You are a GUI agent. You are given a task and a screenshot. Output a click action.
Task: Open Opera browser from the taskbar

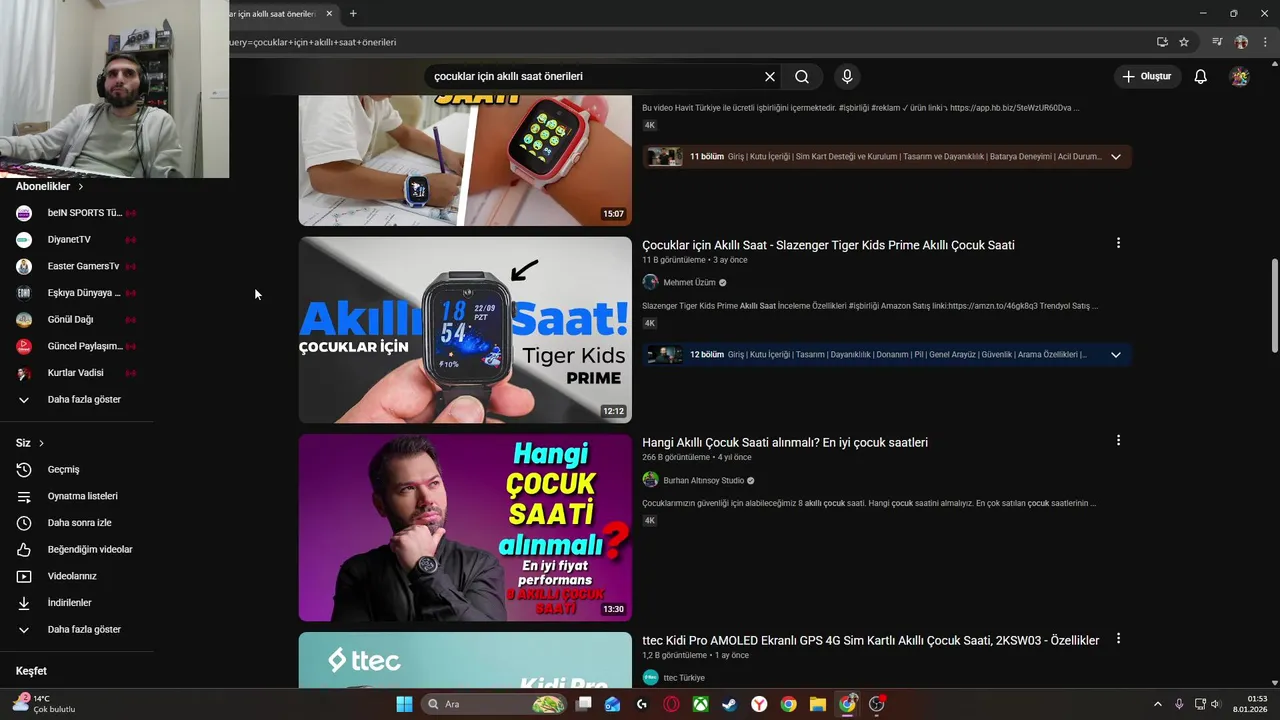671,704
